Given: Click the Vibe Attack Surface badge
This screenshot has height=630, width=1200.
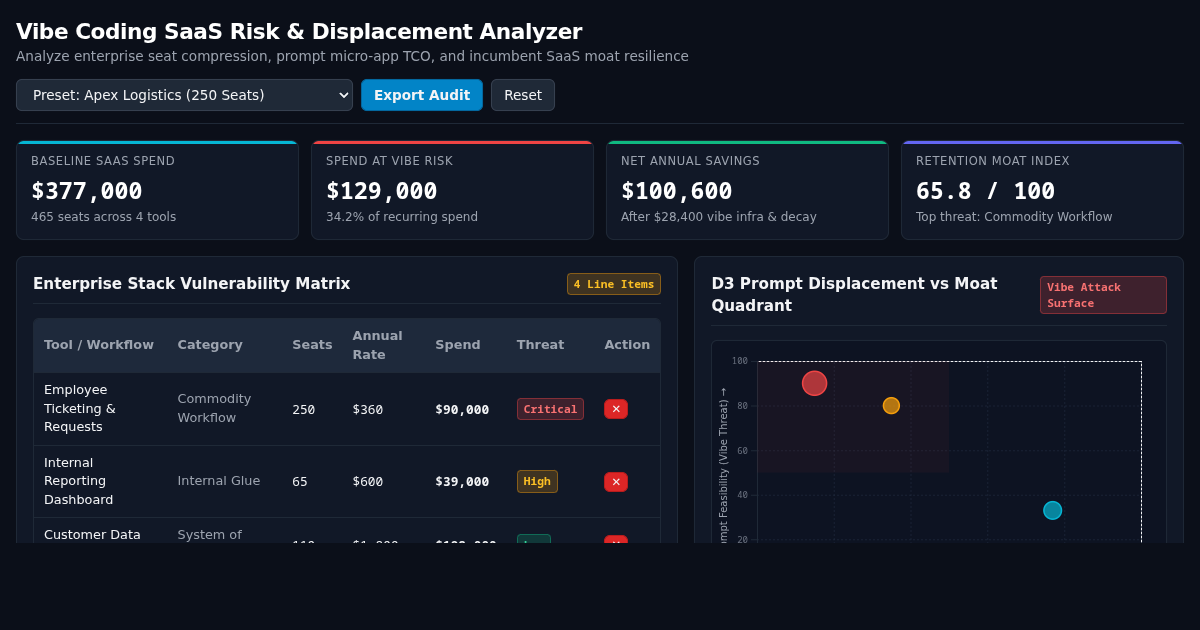Looking at the screenshot, I should coord(1103,295).
